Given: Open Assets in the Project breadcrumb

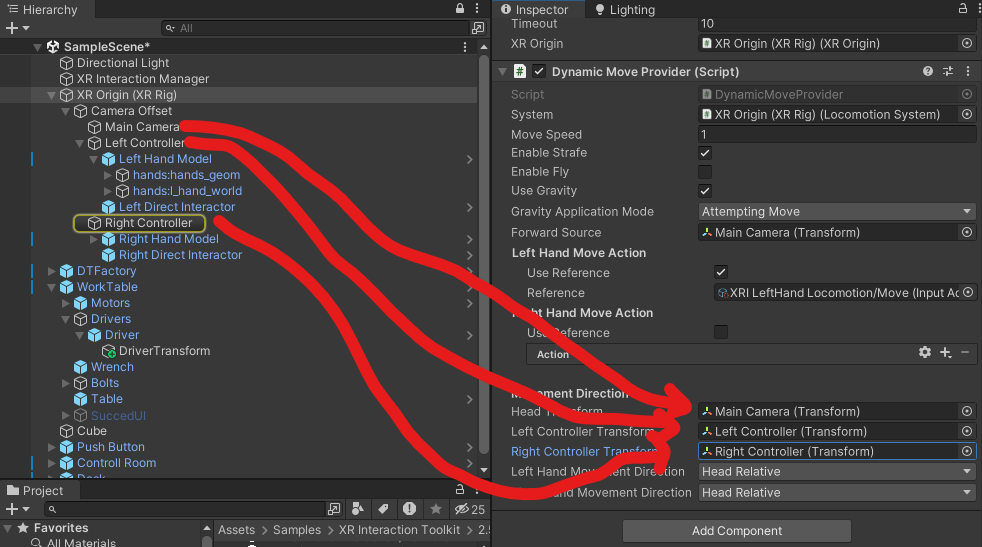Looking at the screenshot, I should pyautogui.click(x=236, y=530).
